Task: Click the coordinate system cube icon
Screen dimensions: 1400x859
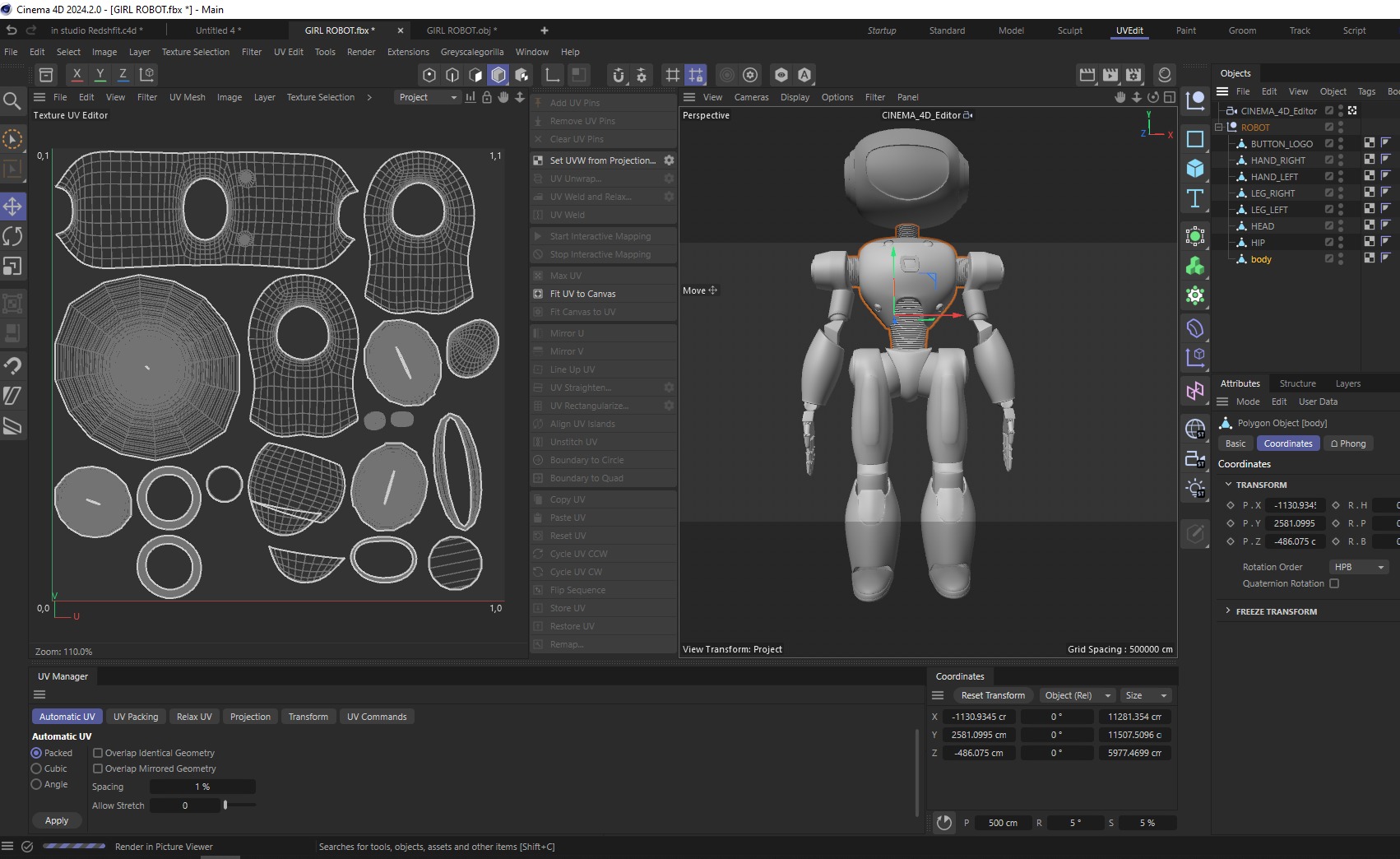Action: tap(147, 75)
